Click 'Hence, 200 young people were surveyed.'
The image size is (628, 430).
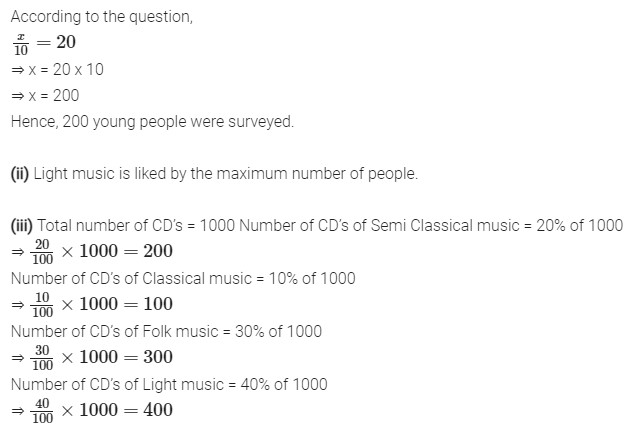pos(152,122)
